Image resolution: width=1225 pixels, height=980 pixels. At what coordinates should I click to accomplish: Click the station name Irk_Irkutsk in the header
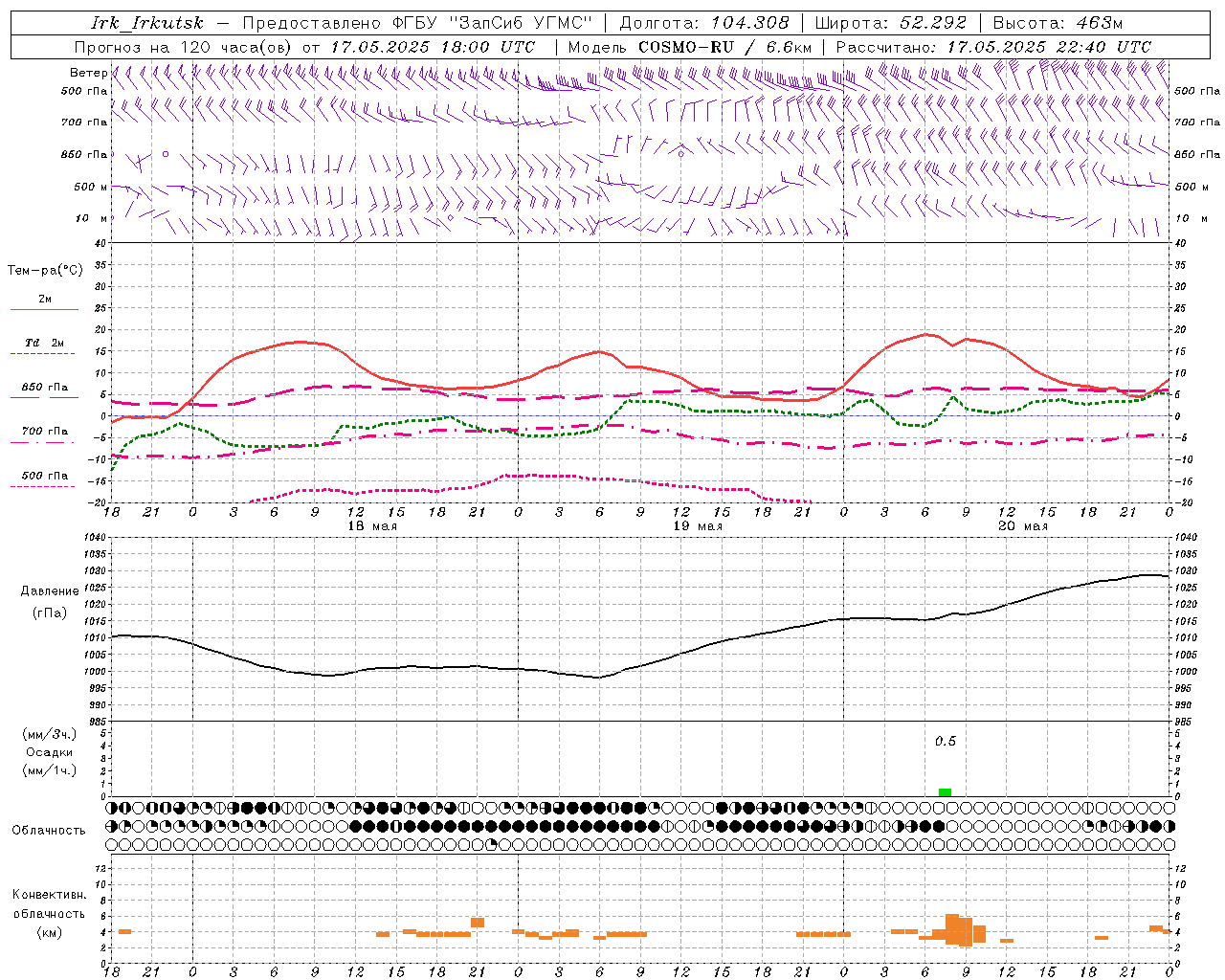pos(146,23)
